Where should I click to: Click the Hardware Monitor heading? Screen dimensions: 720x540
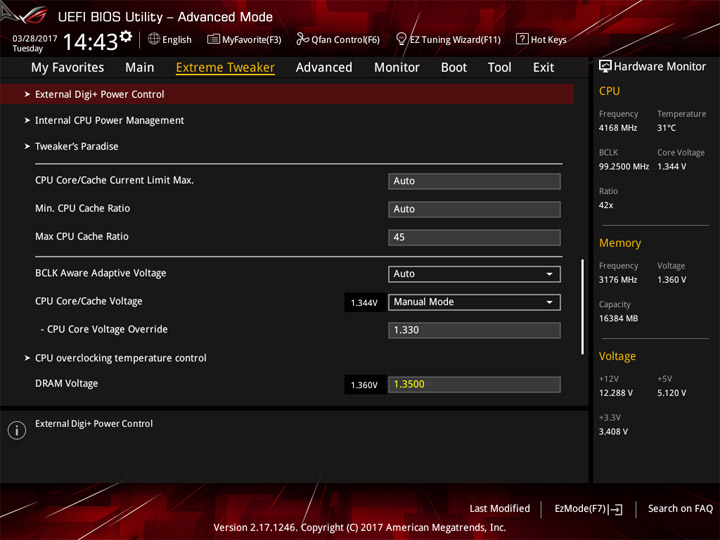point(660,67)
